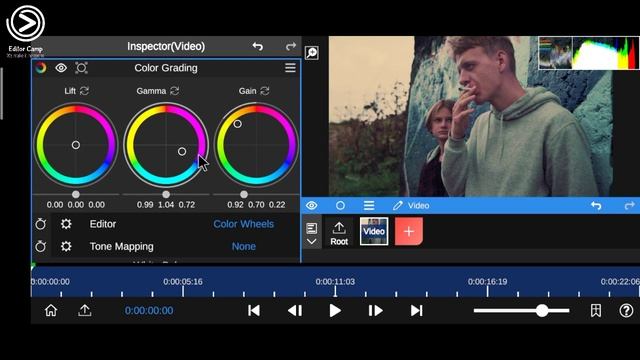Screen dimensions: 640x360
Task: Reset the Lift color wheel
Action: 84,91
